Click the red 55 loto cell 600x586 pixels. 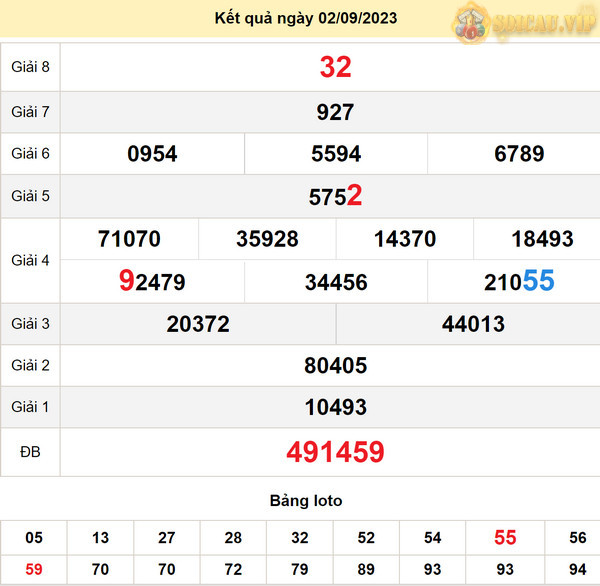coord(505,537)
